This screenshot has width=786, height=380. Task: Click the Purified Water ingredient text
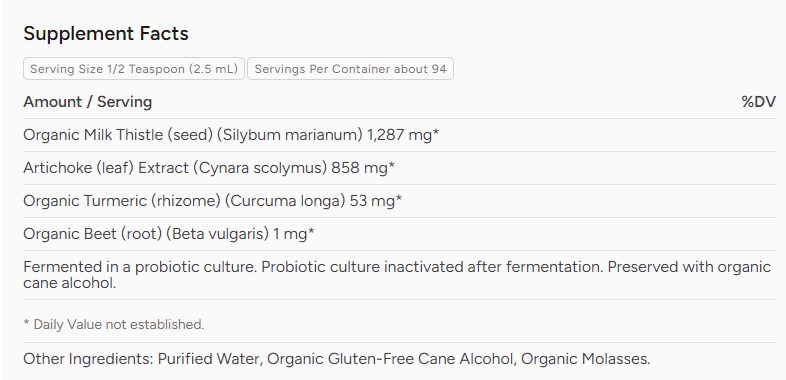point(210,359)
